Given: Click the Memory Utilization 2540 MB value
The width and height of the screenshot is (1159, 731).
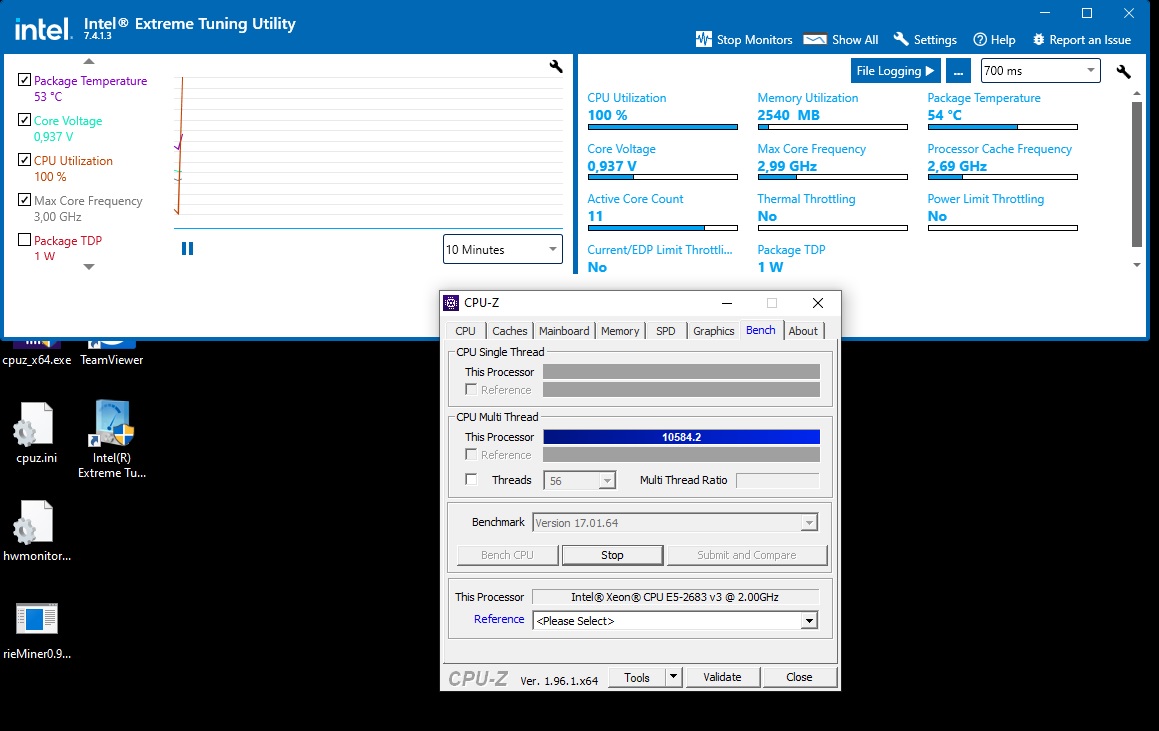Looking at the screenshot, I should click(x=788, y=115).
